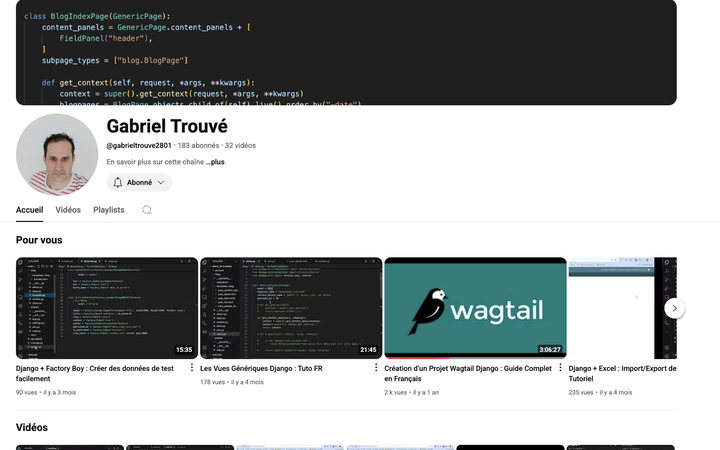Click the @gabrieltrouve2801 channel handle
Image resolution: width=720 pixels, height=450 pixels.
pyautogui.click(x=139, y=146)
